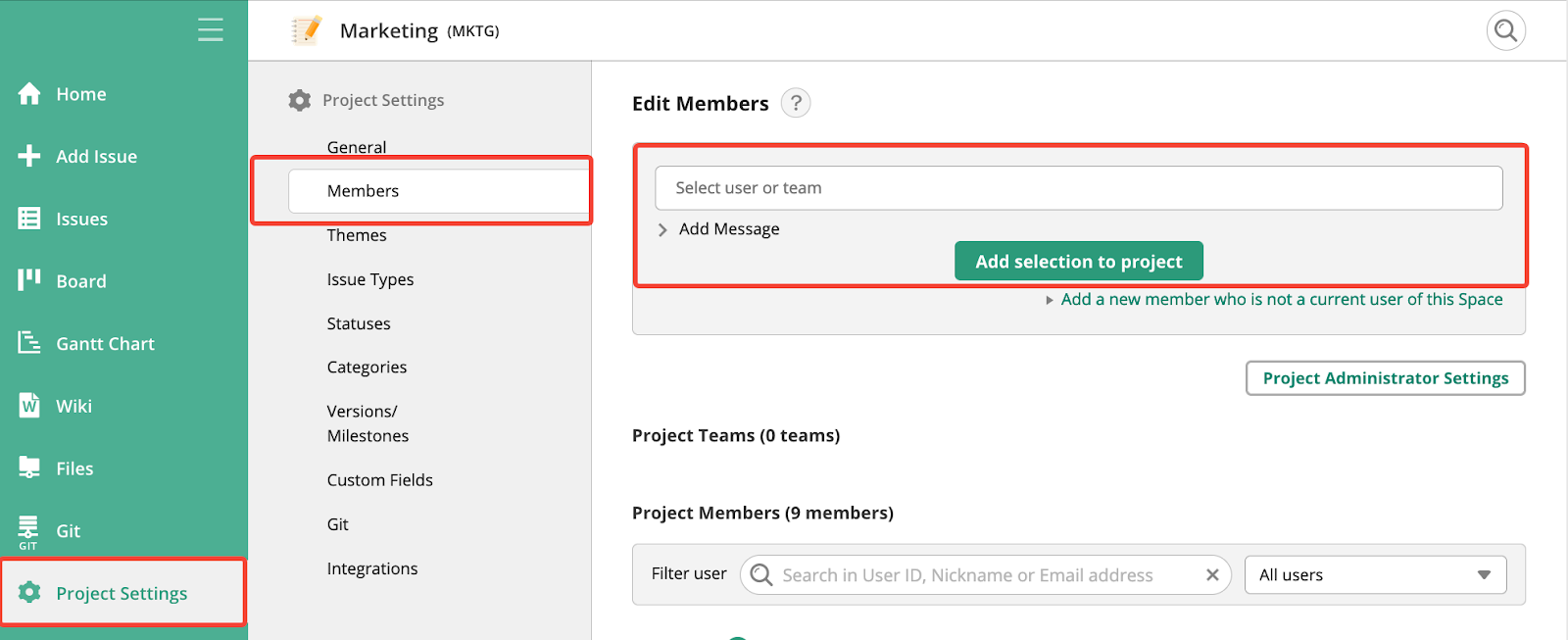Click Project Administrator Settings button
Image resolution: width=1568 pixels, height=640 pixels.
[x=1385, y=378]
